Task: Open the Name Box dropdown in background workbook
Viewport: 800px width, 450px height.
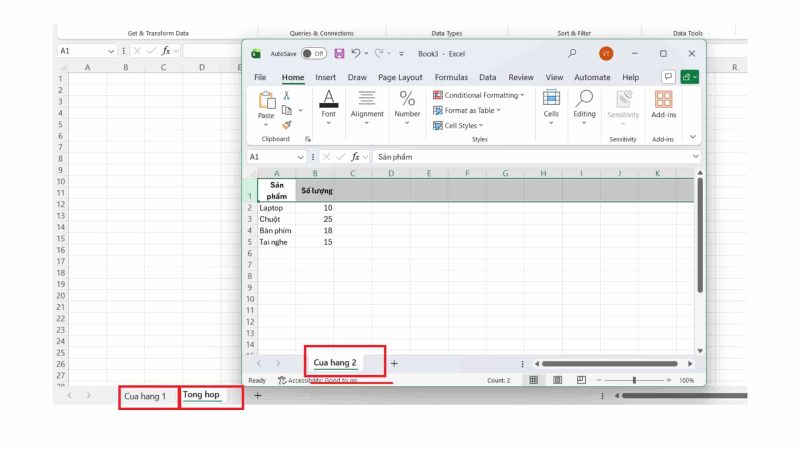Action: [111, 52]
